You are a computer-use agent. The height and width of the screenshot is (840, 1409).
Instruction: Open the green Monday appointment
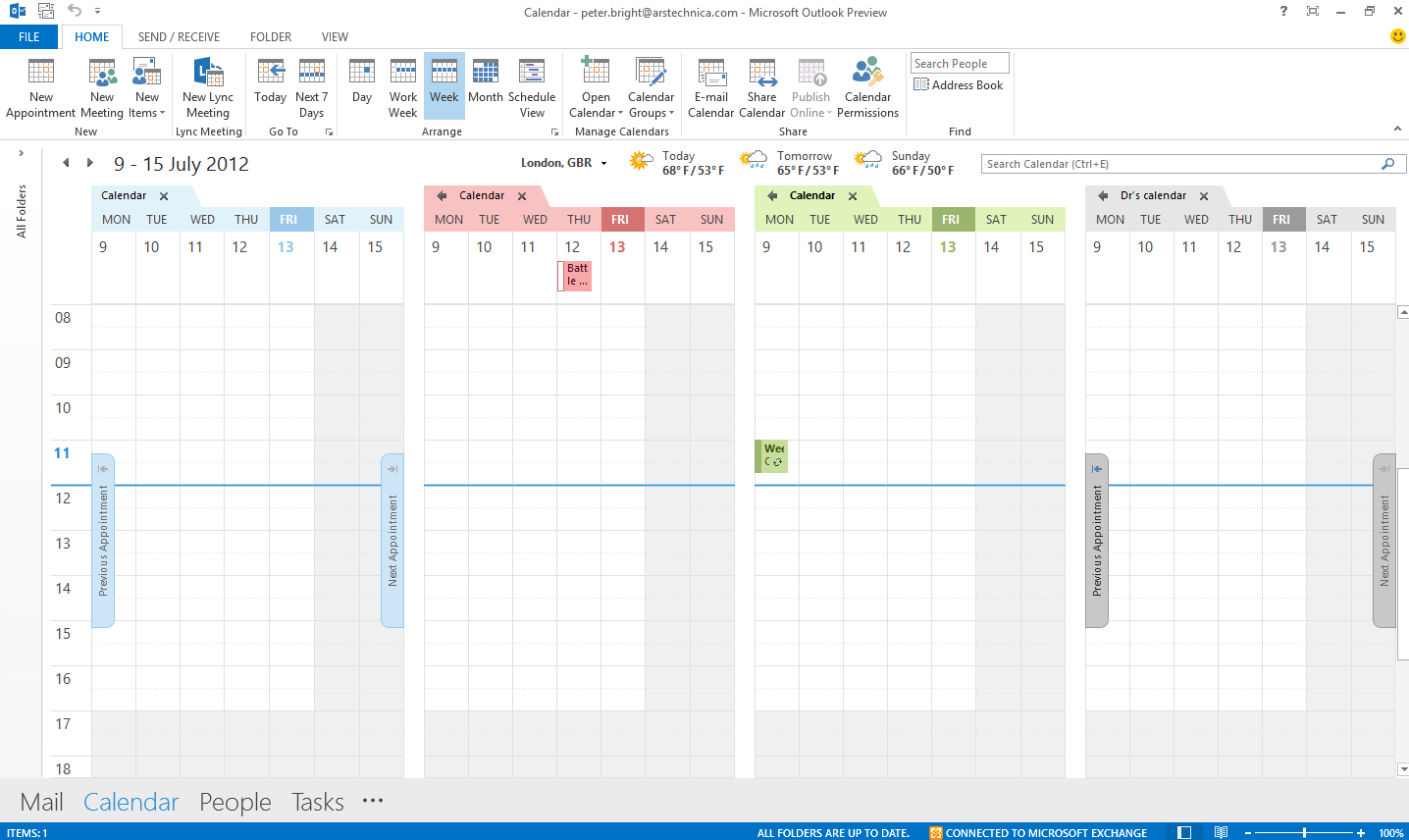pyautogui.click(x=771, y=456)
